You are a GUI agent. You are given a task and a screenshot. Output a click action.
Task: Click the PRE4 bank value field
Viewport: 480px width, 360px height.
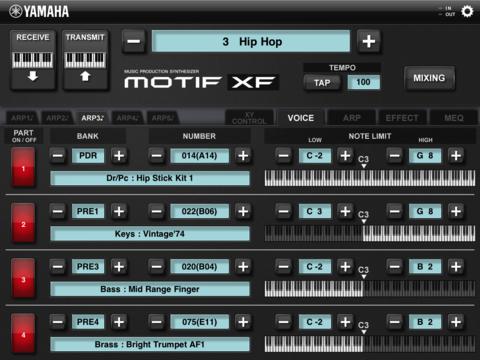pyautogui.click(x=88, y=322)
